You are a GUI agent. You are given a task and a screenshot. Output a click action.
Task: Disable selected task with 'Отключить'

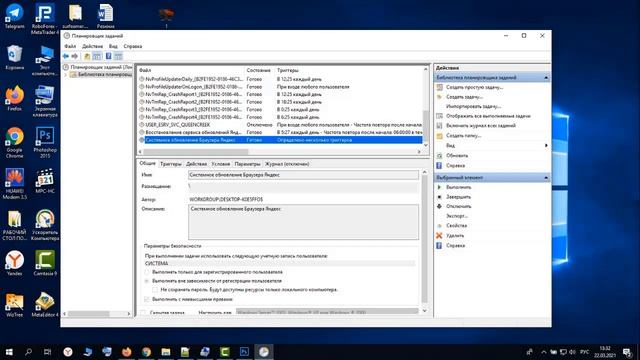tap(458, 206)
